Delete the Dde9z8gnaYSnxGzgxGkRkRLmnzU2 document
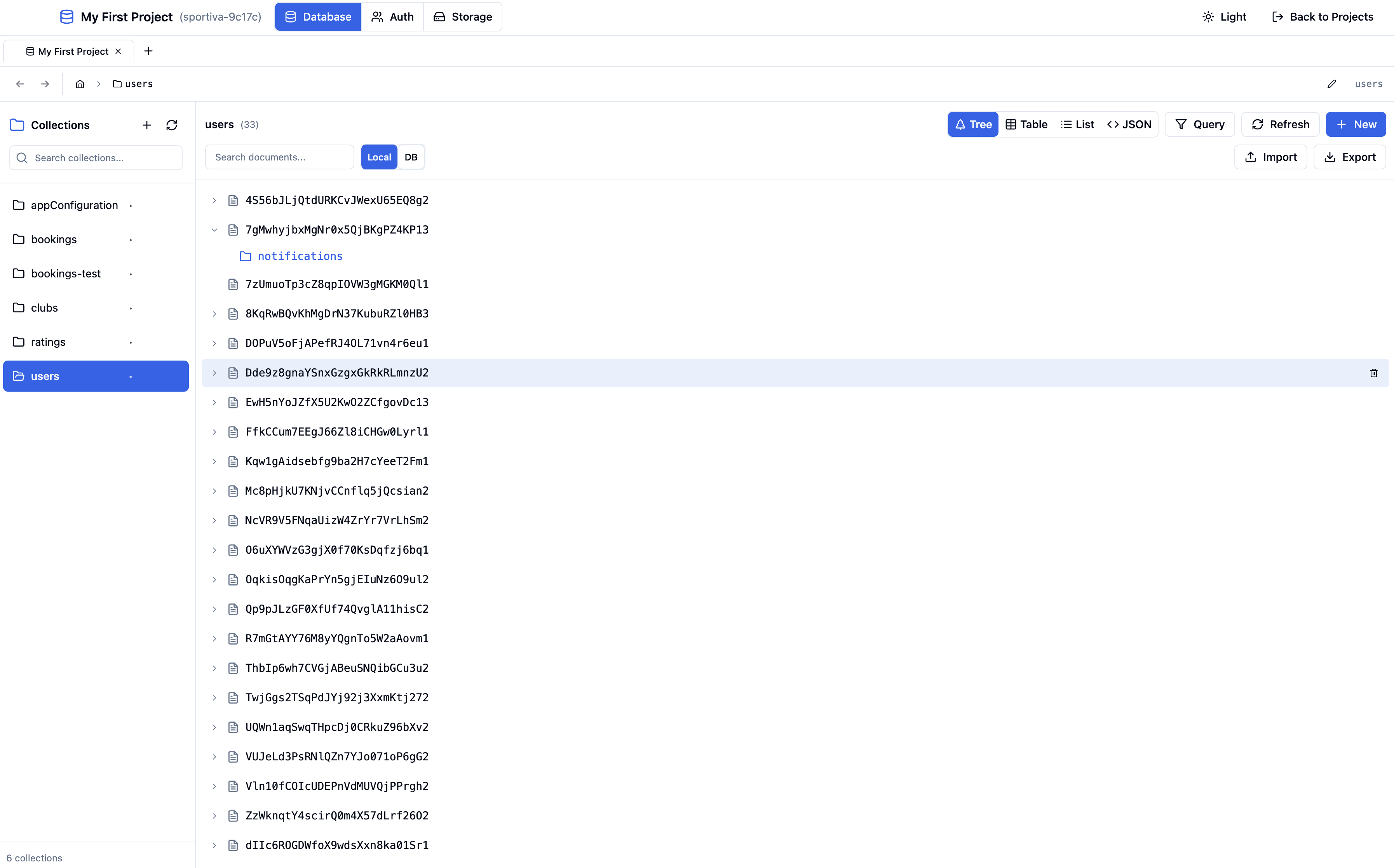 1373,373
